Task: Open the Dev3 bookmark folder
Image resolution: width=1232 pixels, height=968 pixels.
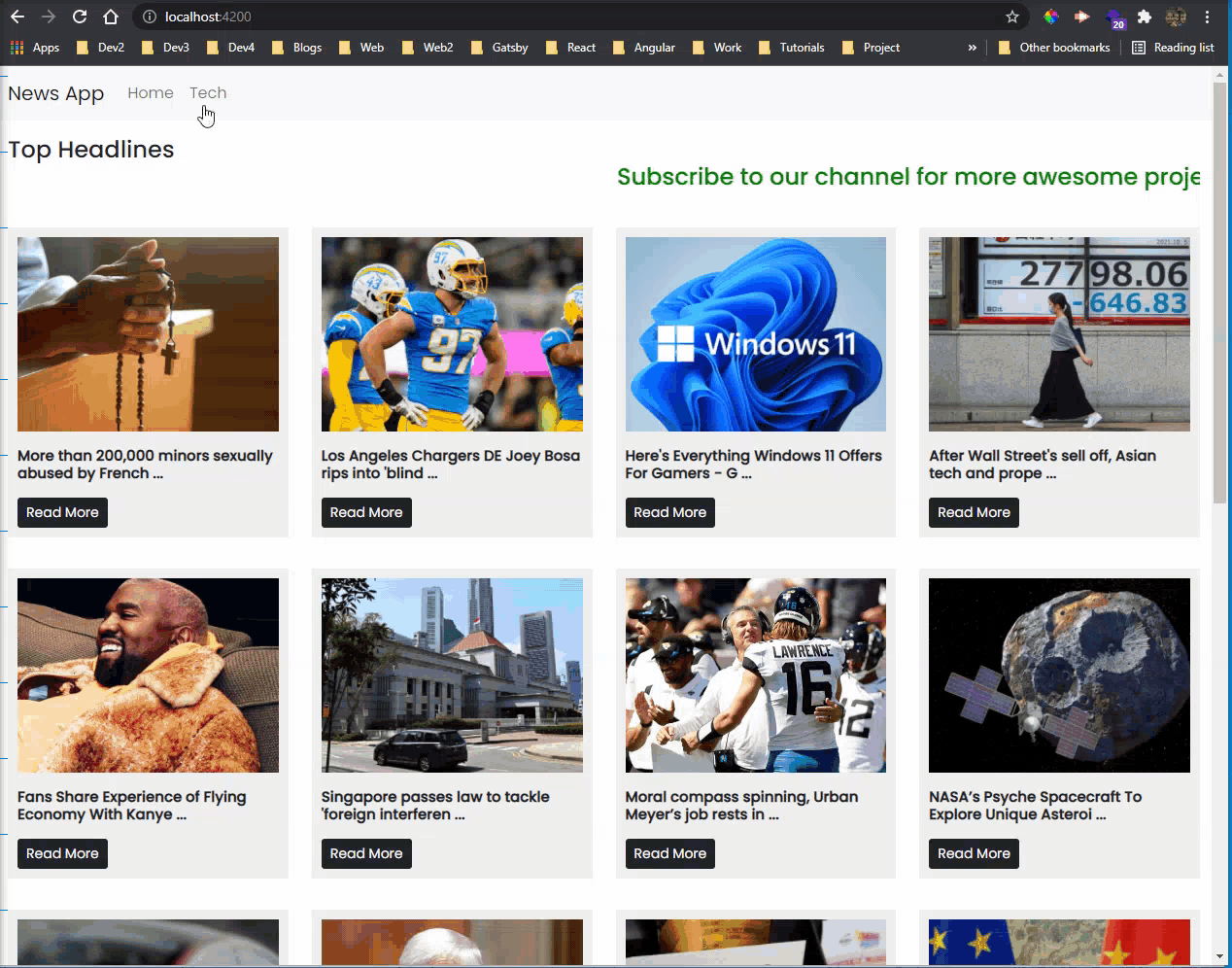Action: tap(165, 47)
